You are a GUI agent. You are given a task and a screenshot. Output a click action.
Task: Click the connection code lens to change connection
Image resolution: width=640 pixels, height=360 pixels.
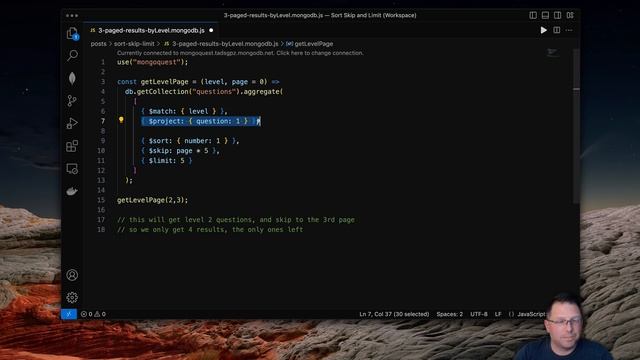pyautogui.click(x=240, y=53)
